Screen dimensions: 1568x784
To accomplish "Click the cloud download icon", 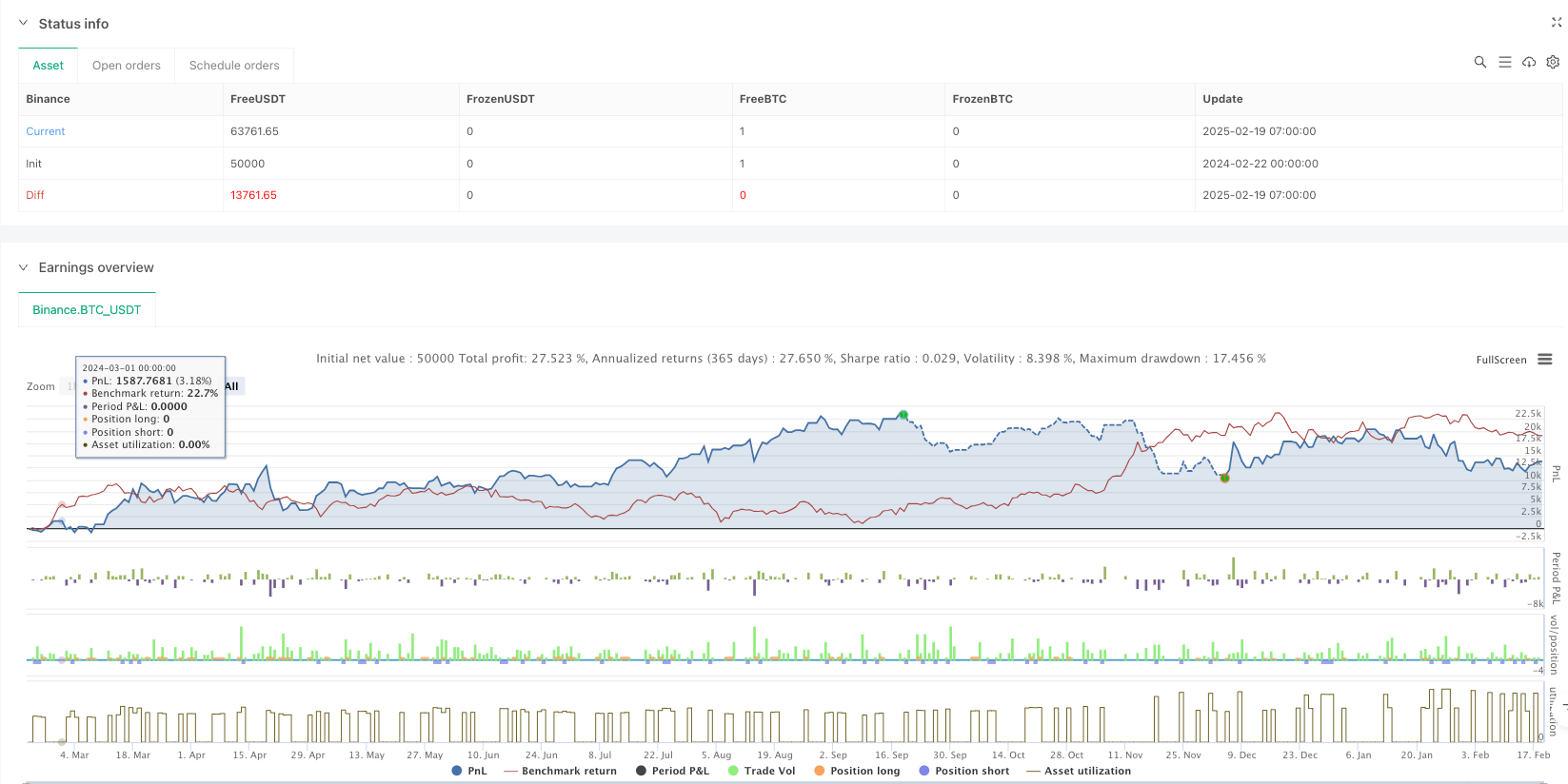I will click(x=1529, y=62).
